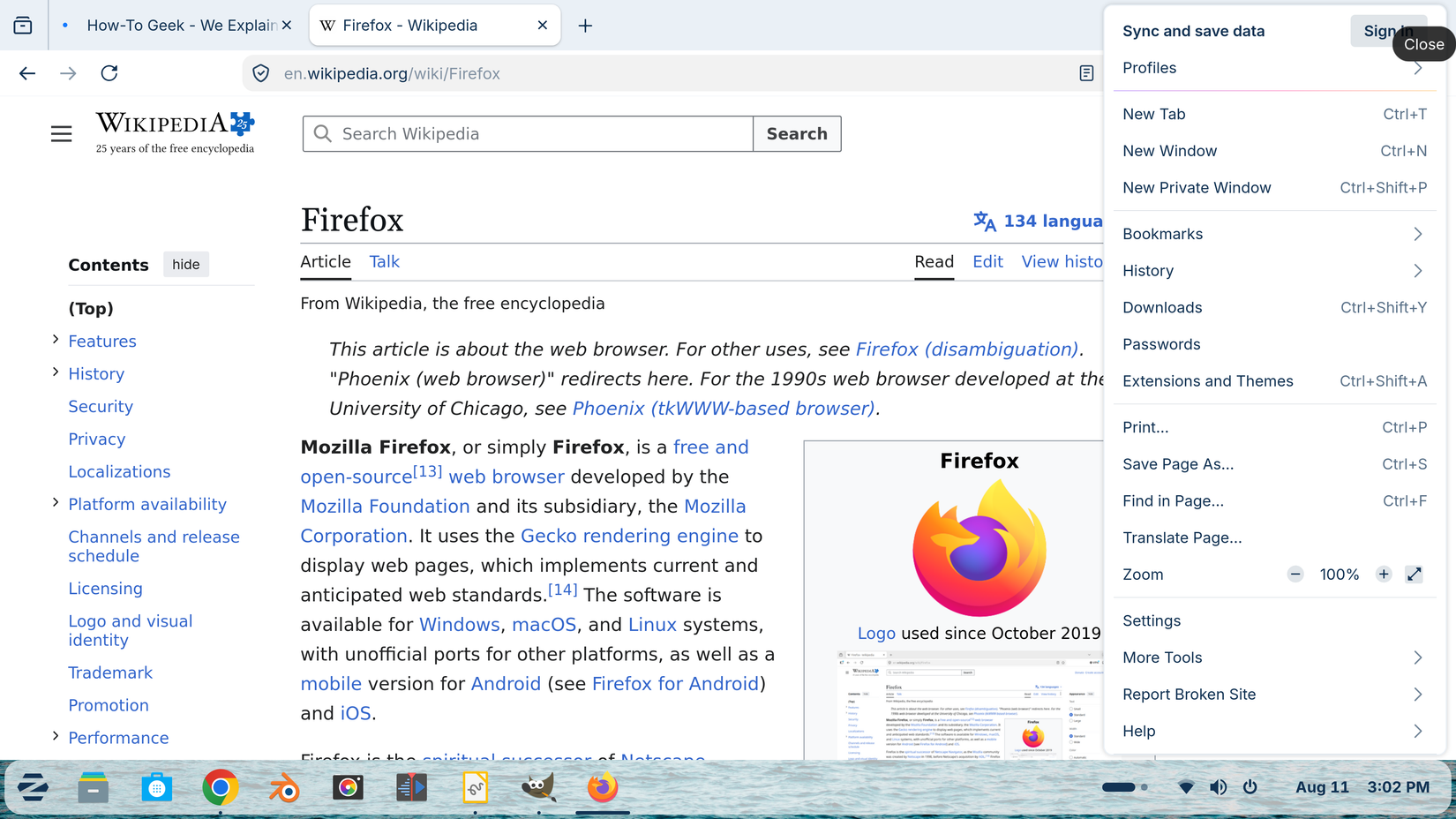Focus the Search Wikipedia input field
The image size is (1456, 819).
[x=528, y=134]
